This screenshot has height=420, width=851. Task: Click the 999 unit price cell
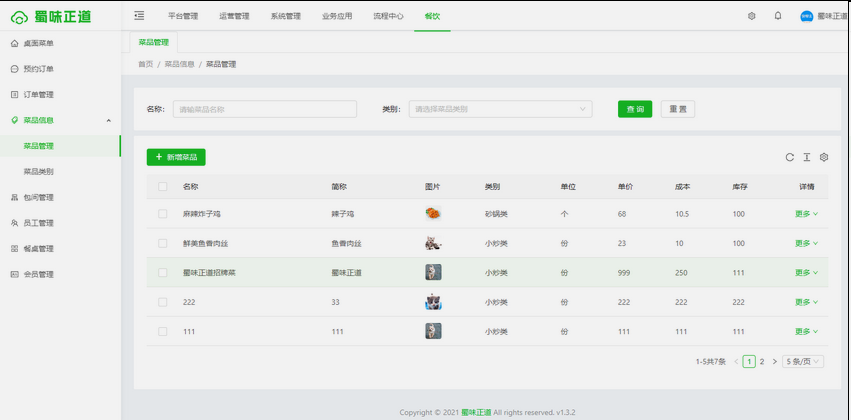[x=624, y=272]
